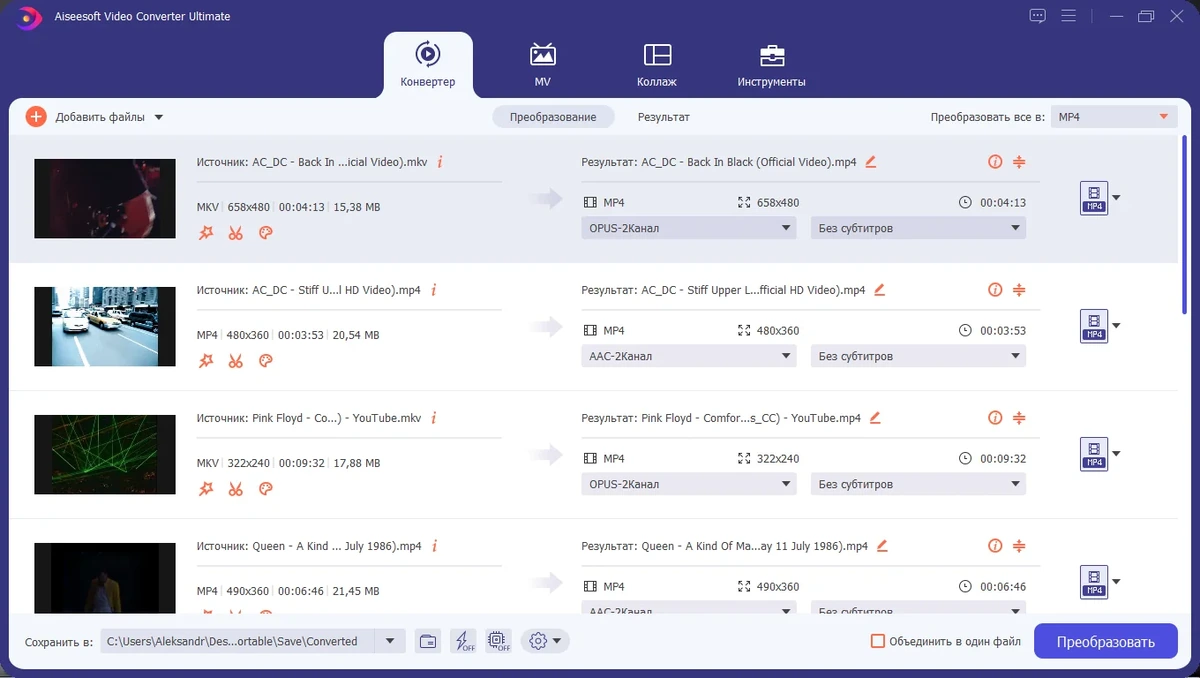Click the file list vertical scrollbar
The width and height of the screenshot is (1200, 678).
[1185, 225]
